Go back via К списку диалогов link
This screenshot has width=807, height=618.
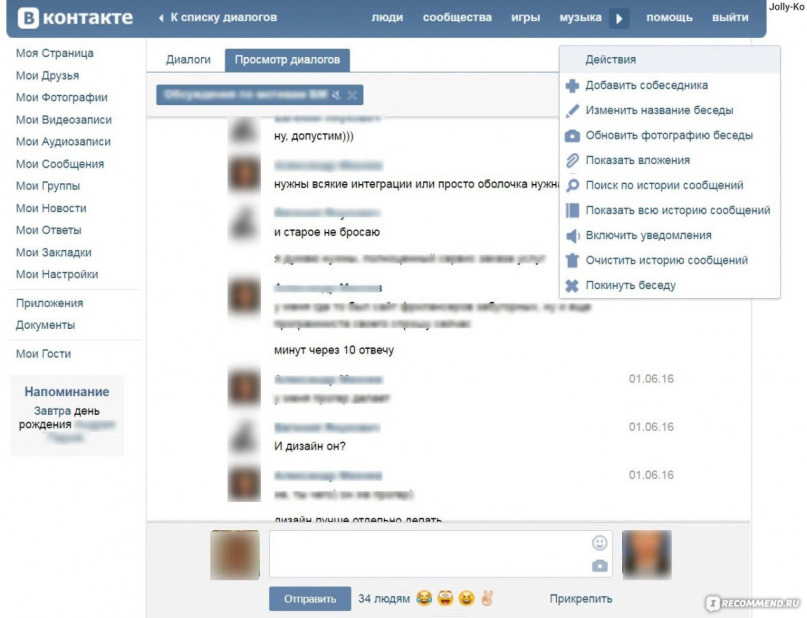[218, 17]
